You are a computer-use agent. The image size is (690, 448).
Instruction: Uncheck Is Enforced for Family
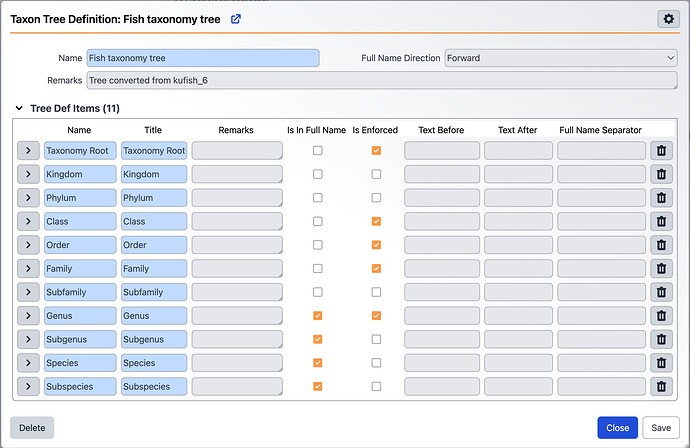(376, 268)
